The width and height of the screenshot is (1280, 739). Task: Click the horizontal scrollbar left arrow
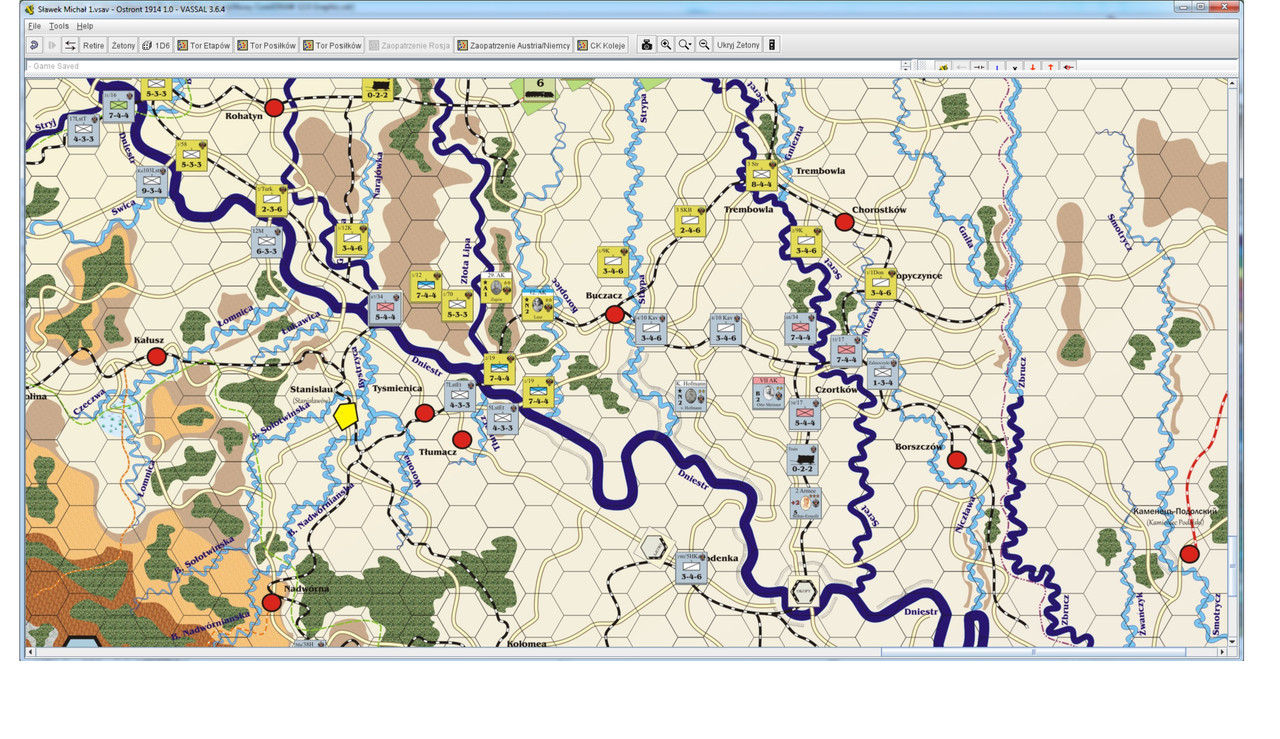click(32, 652)
